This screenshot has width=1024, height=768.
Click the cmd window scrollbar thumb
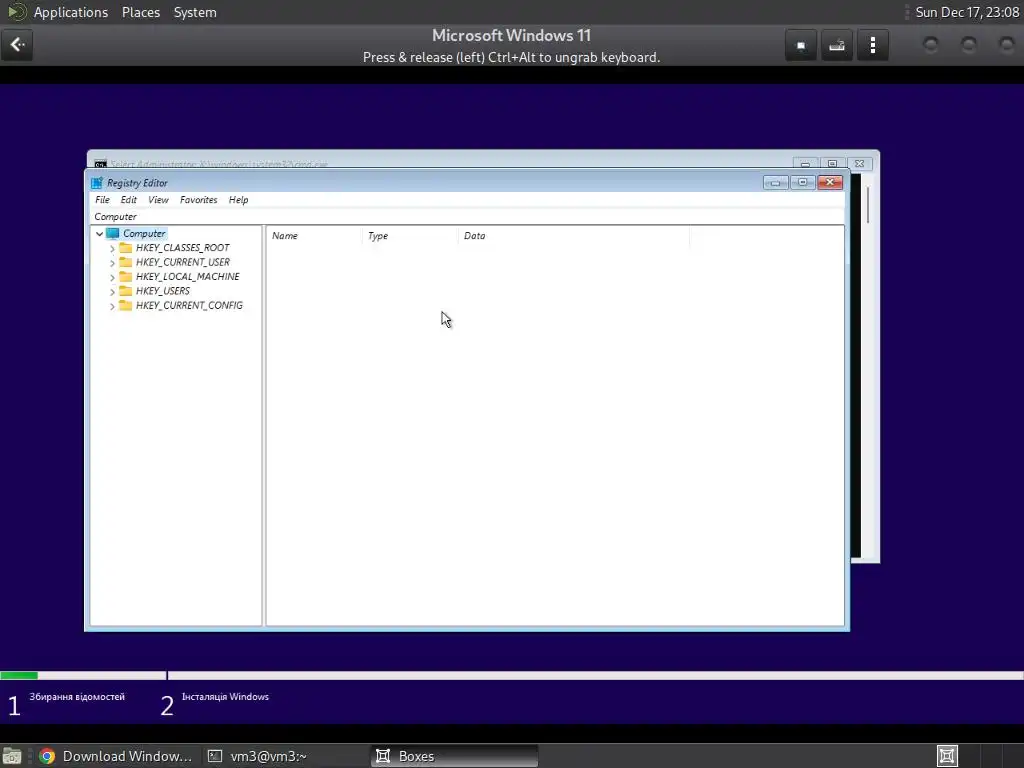click(868, 204)
